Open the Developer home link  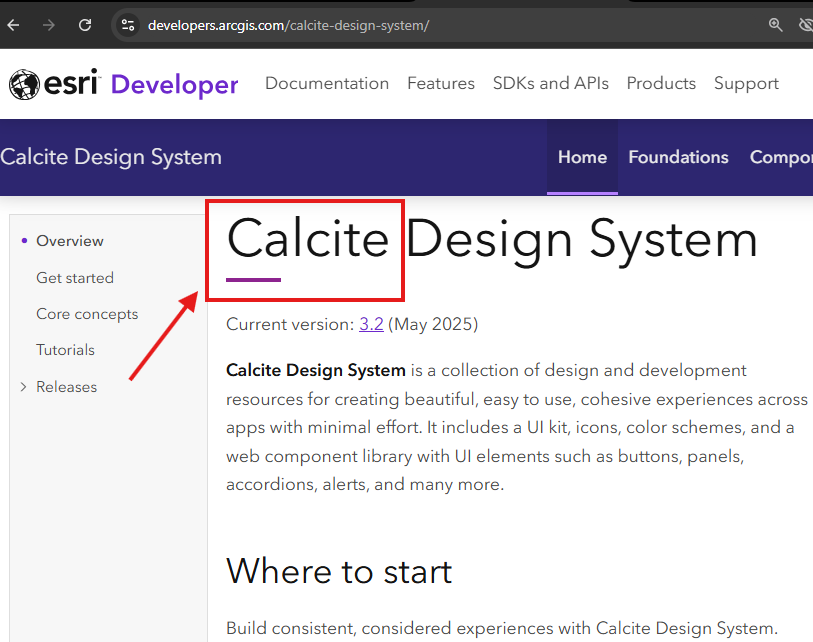tap(174, 85)
